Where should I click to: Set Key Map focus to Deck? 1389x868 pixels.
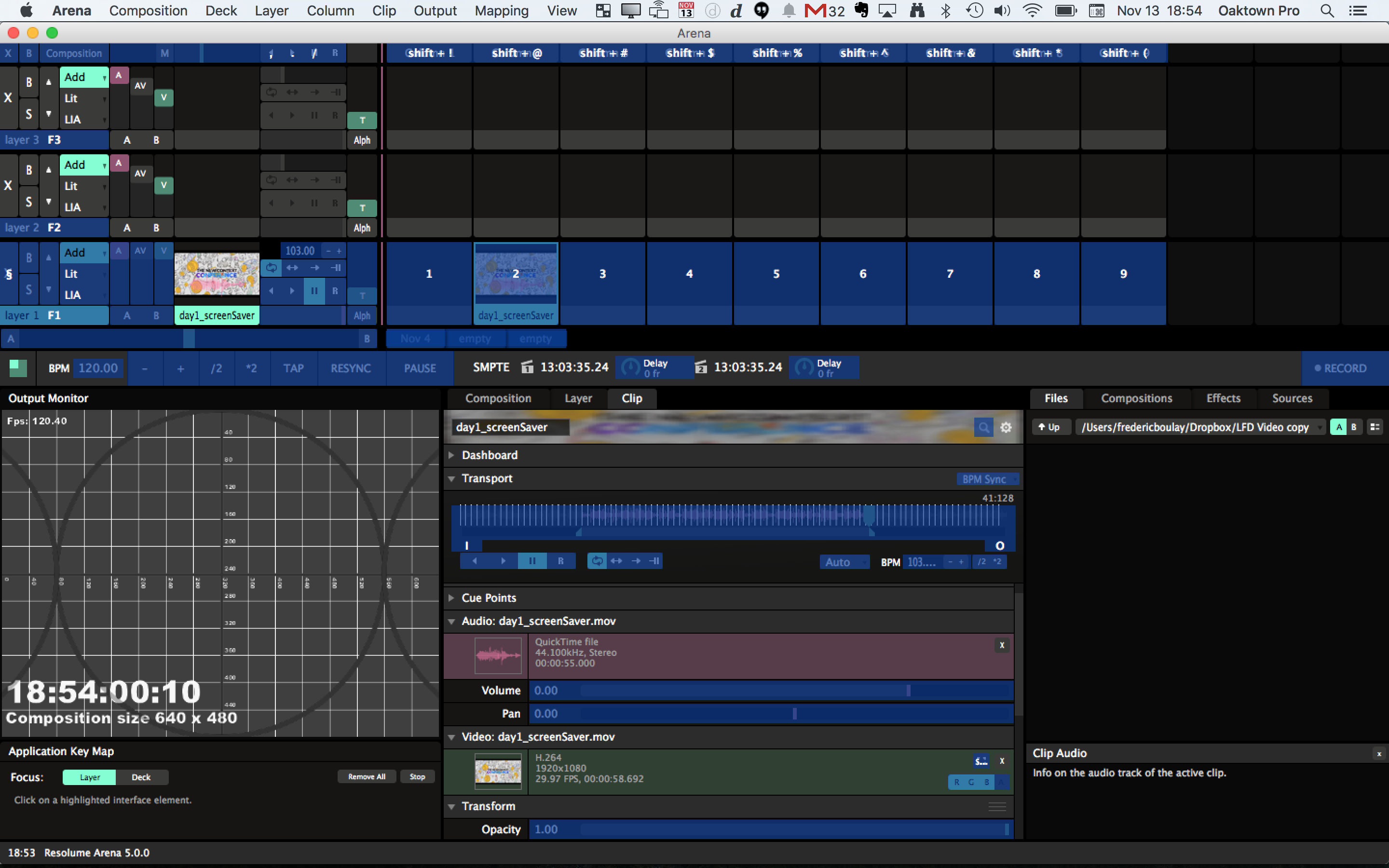coord(141,777)
